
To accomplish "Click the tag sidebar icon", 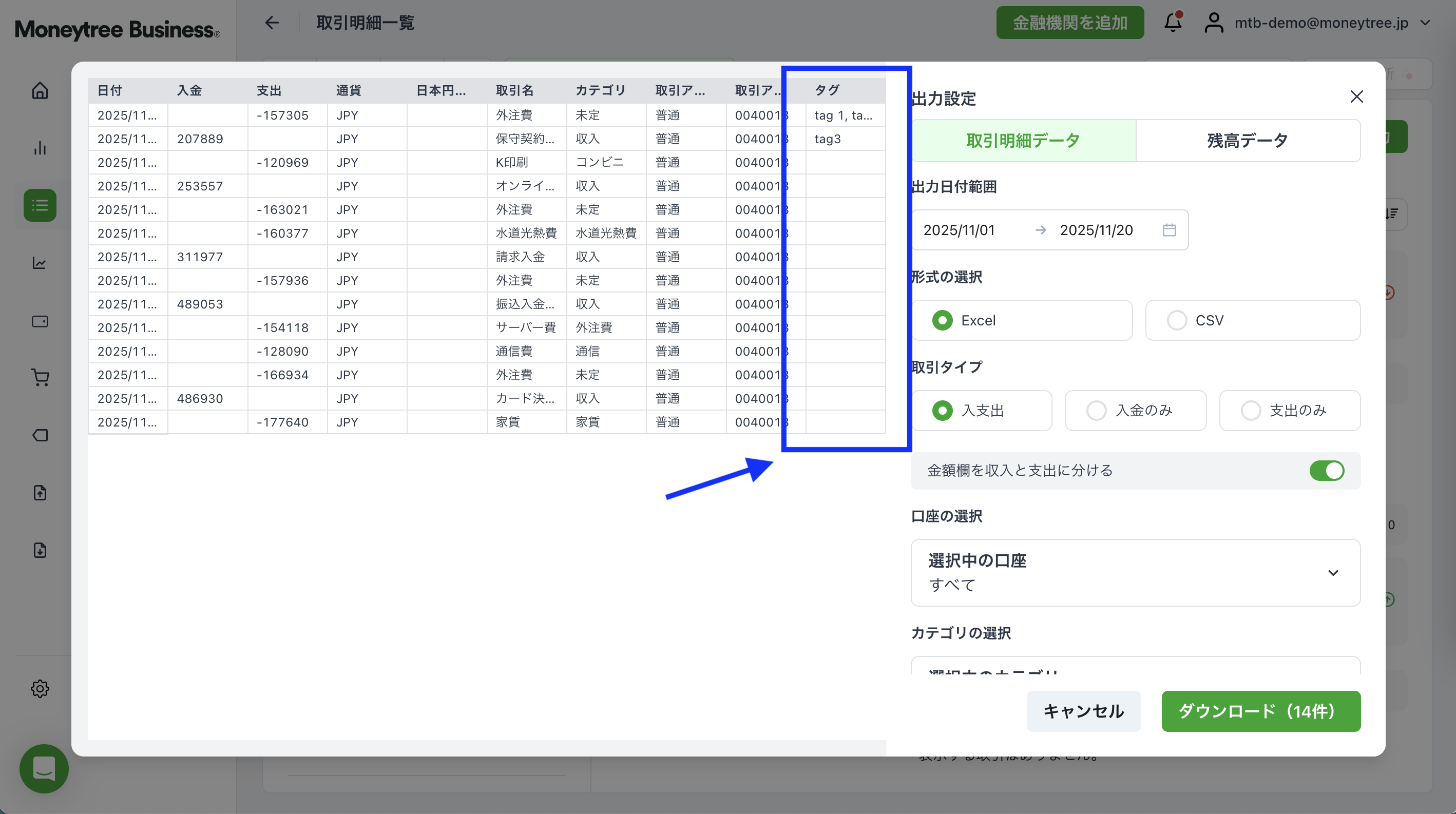I will (x=40, y=435).
